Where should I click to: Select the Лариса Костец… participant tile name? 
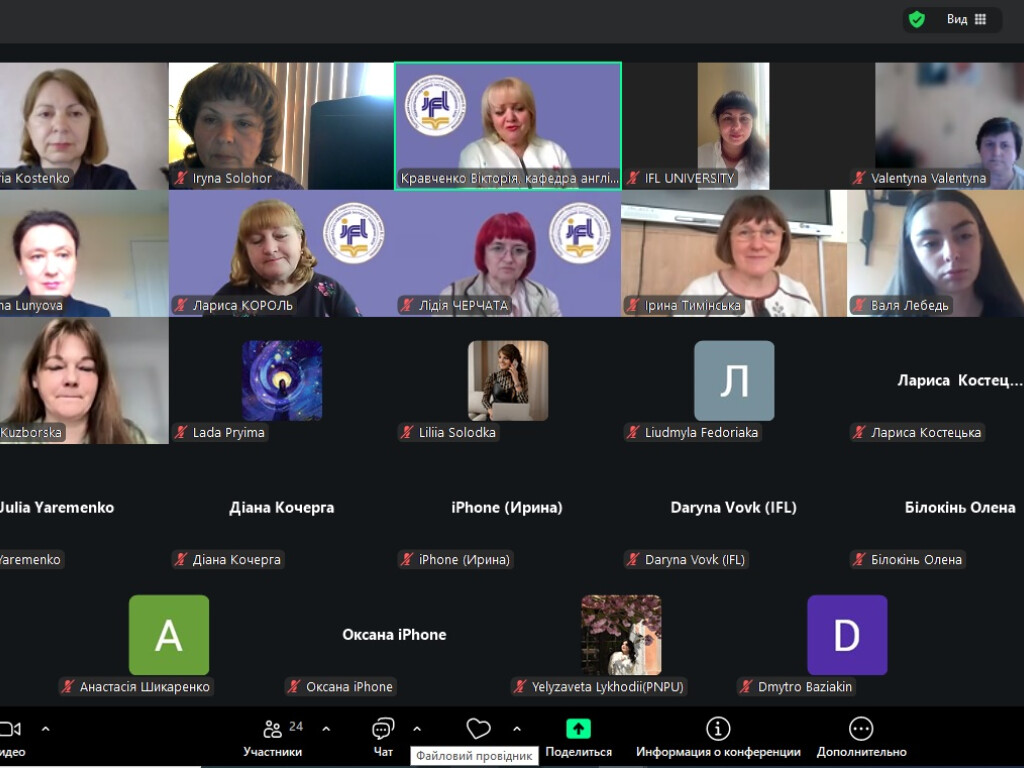(960, 380)
